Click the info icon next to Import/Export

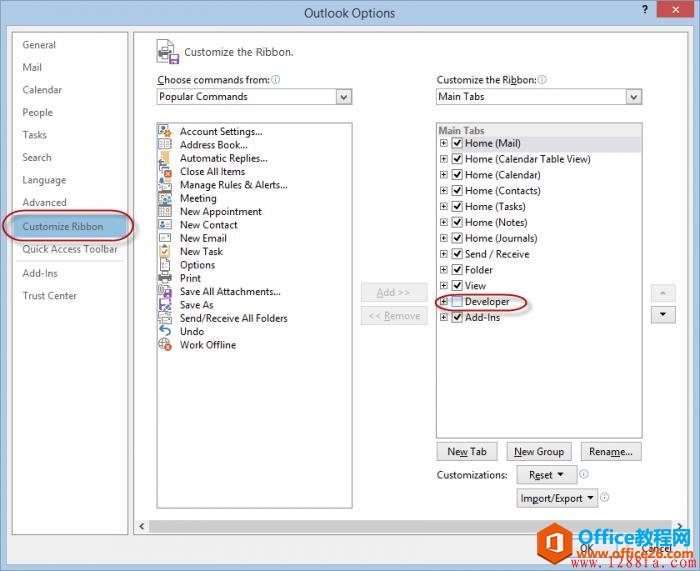(604, 497)
